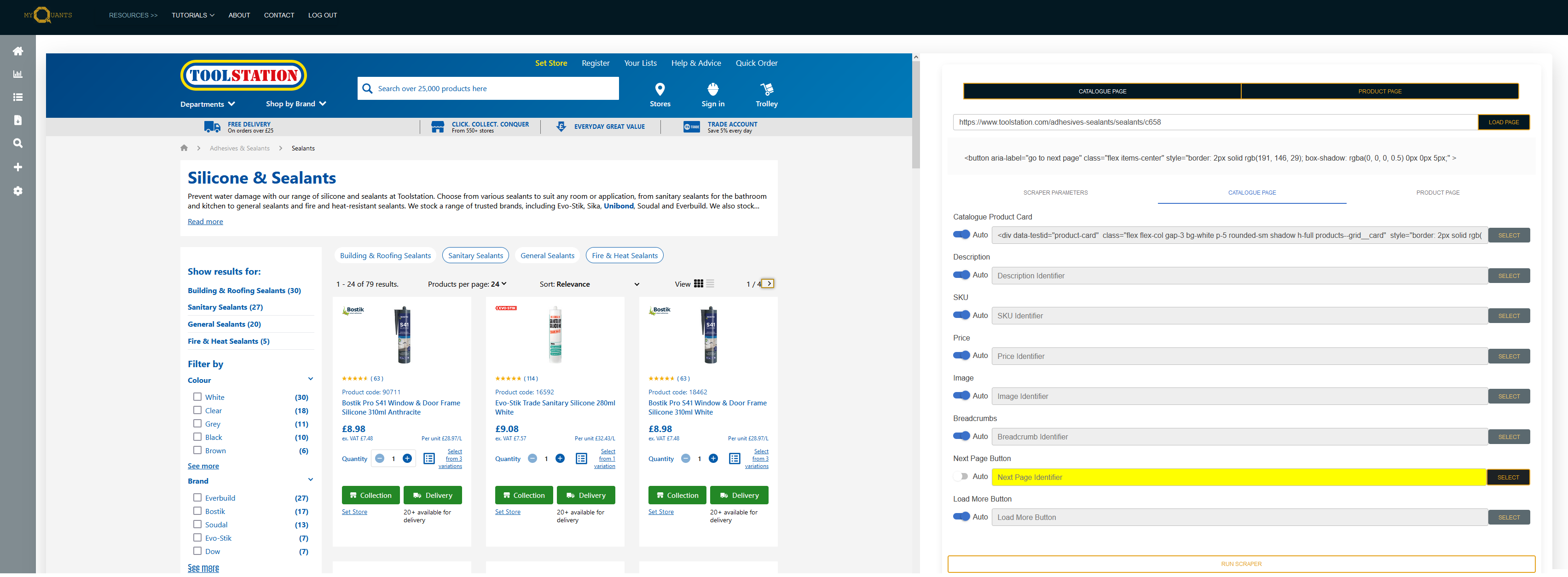Open the magnifier search icon in sidebar
The image size is (1568, 577).
tap(17, 144)
